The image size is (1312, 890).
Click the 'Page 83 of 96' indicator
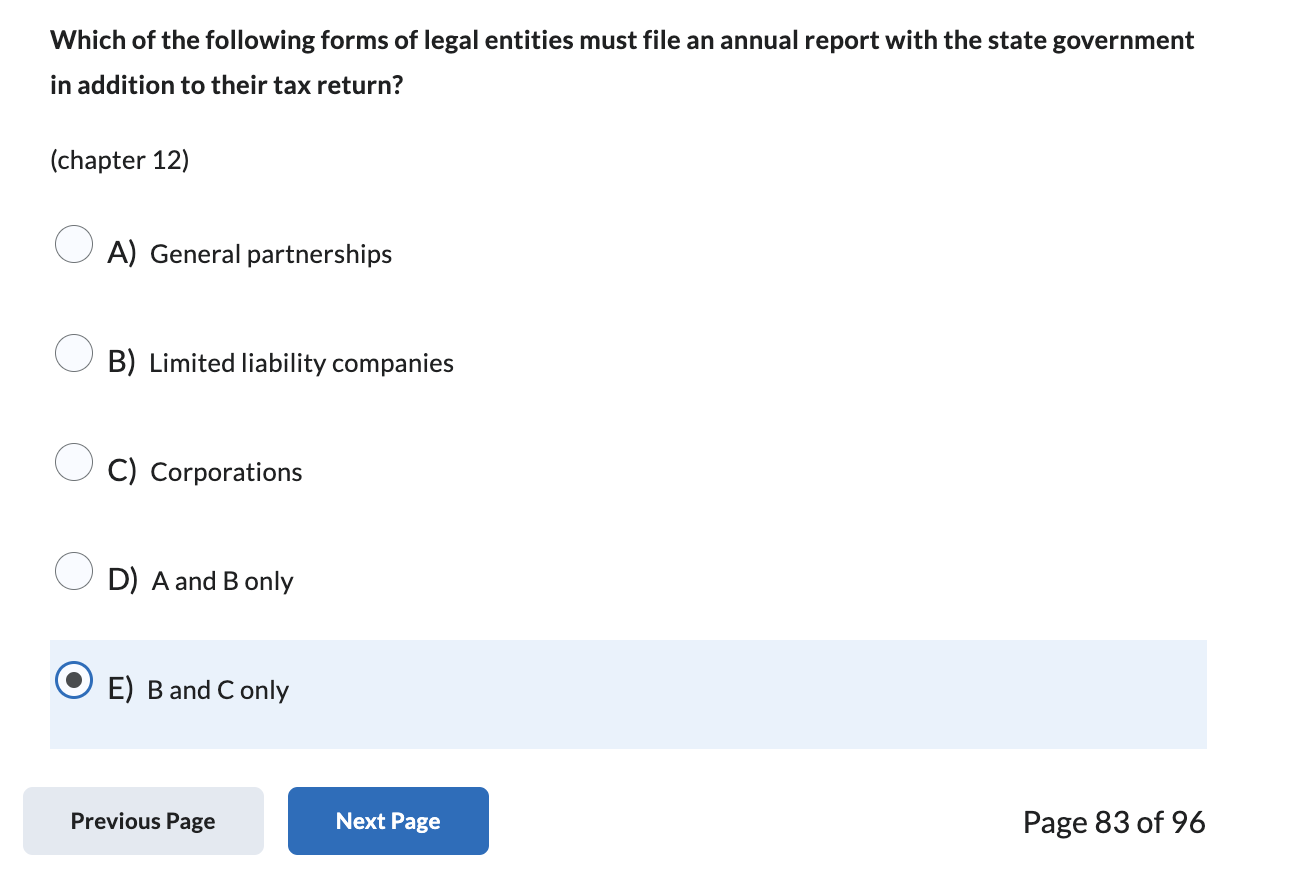coord(1114,822)
